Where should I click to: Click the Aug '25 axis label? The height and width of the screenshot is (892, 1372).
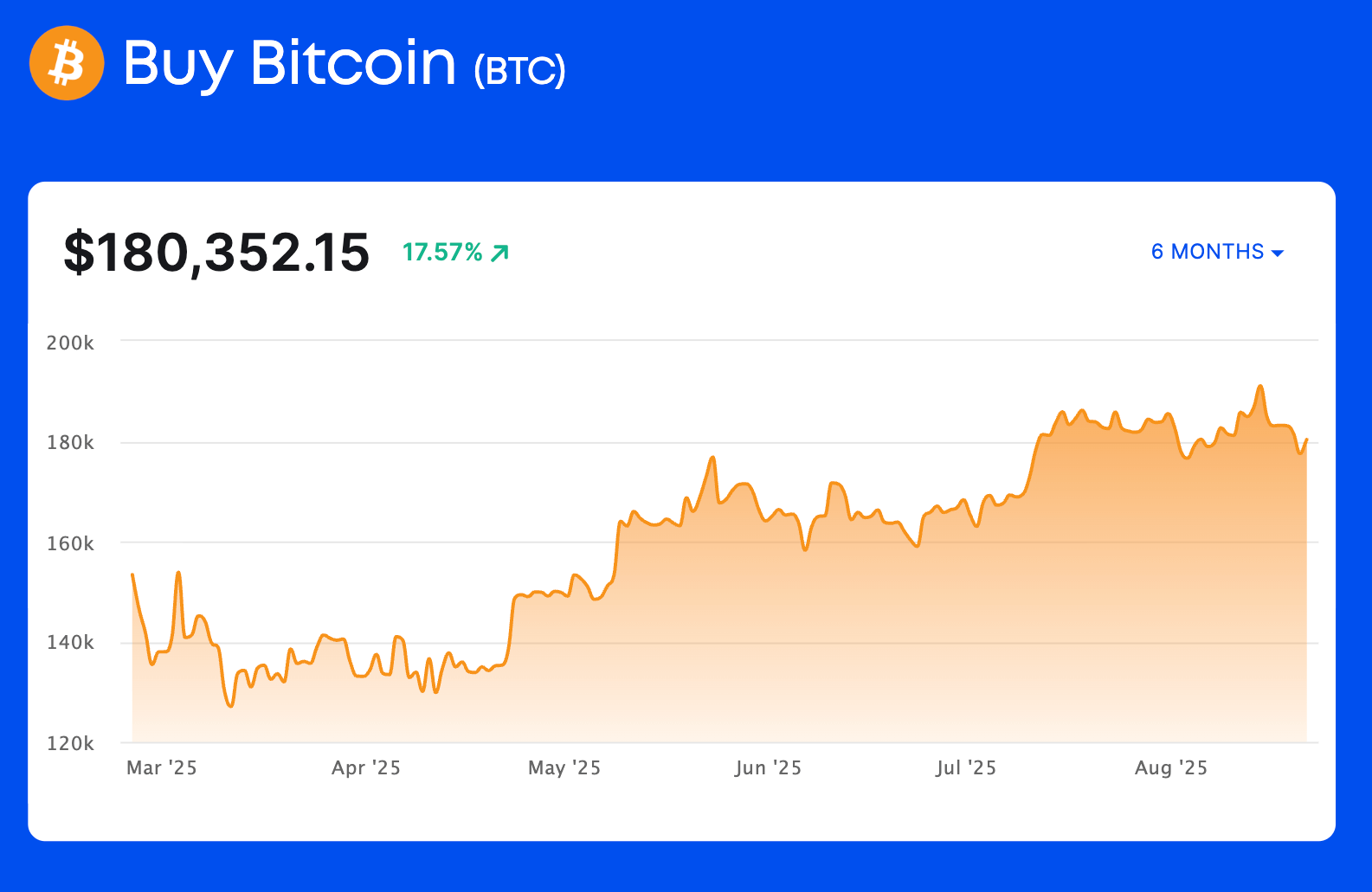[x=1171, y=767]
